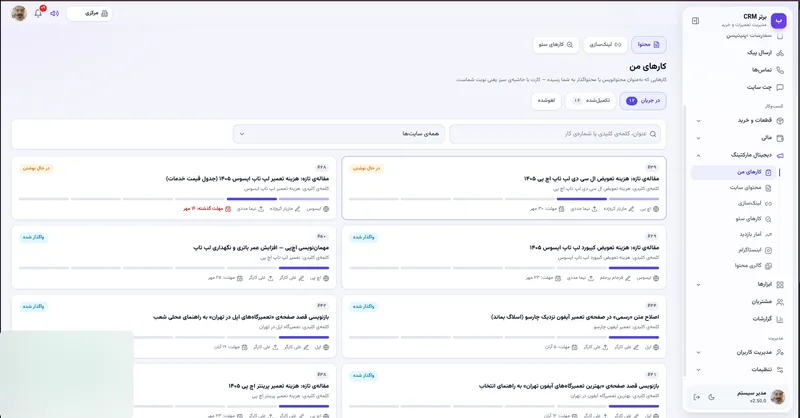
Task: Select the تکمیل‌شده (completed) filter tab
Action: pyautogui.click(x=591, y=101)
